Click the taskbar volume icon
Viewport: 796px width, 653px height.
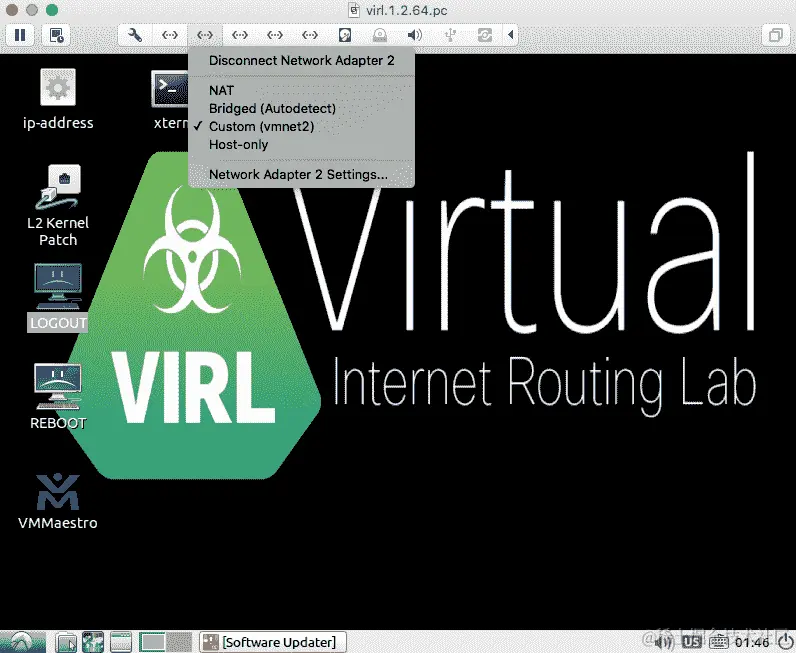point(666,643)
